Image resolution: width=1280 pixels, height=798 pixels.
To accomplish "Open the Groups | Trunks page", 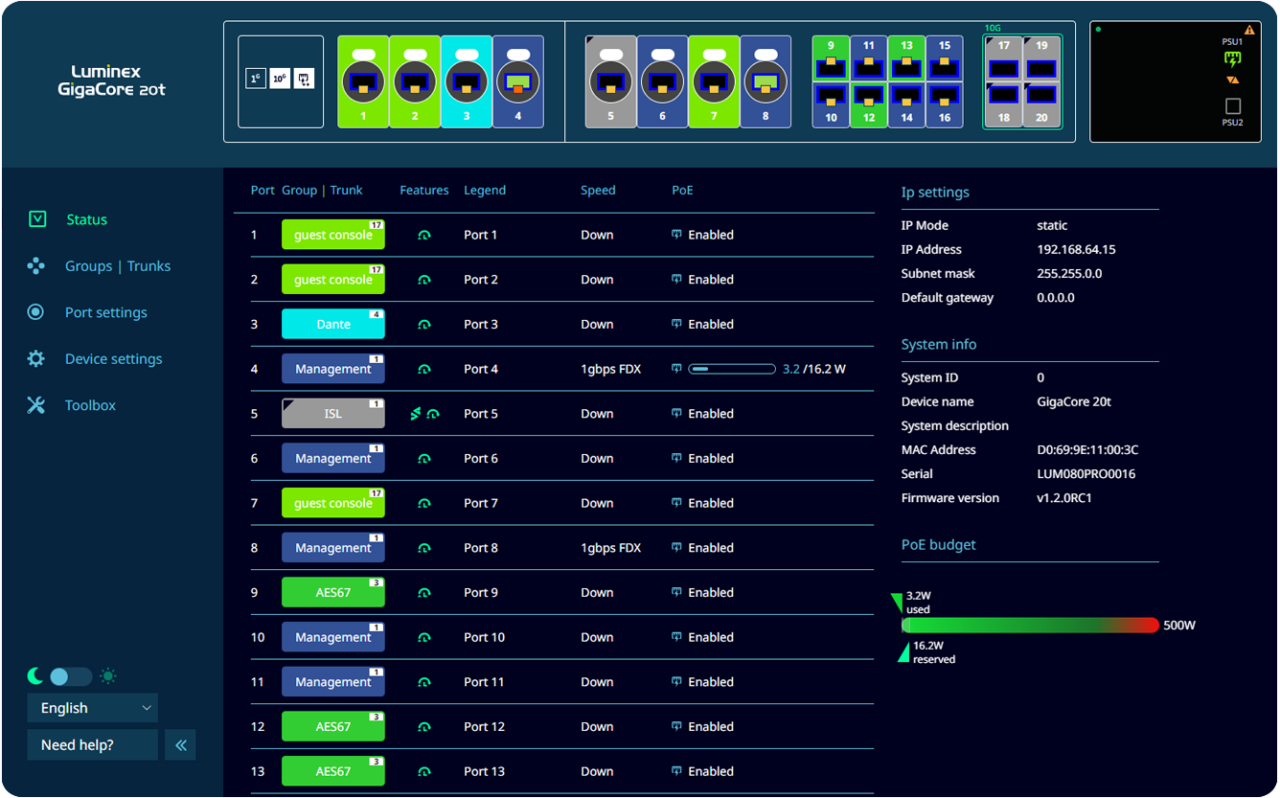I will (x=117, y=266).
